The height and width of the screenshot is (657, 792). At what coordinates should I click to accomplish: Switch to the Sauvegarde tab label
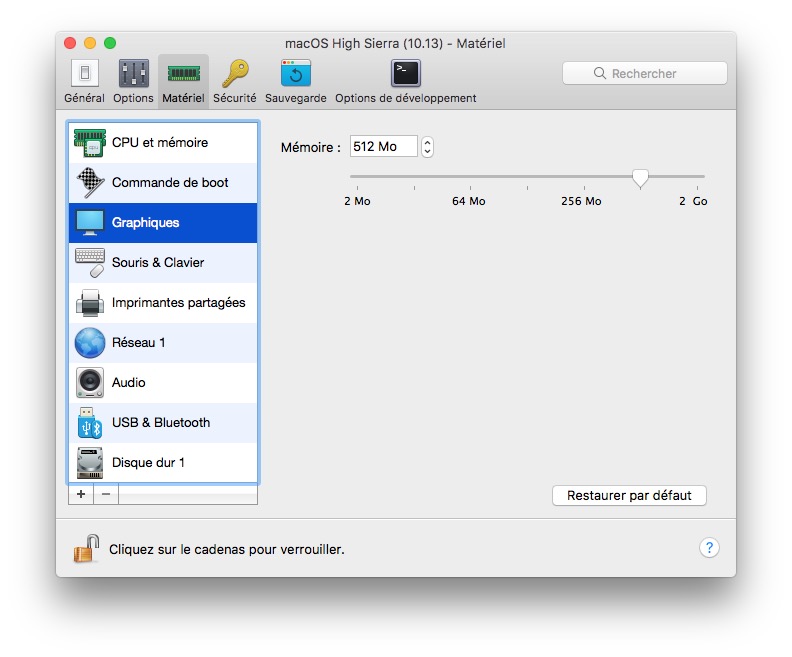(x=295, y=98)
